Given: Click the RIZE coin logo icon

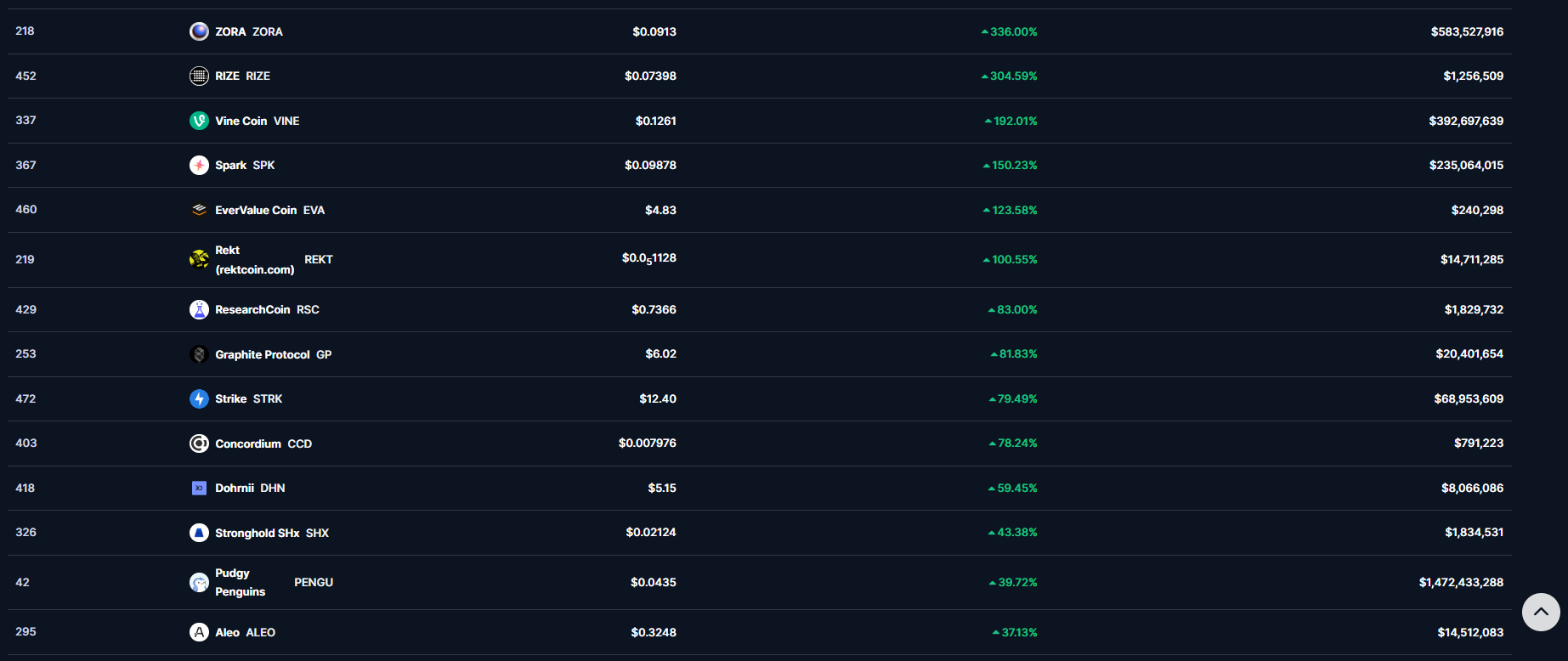Looking at the screenshot, I should (199, 76).
